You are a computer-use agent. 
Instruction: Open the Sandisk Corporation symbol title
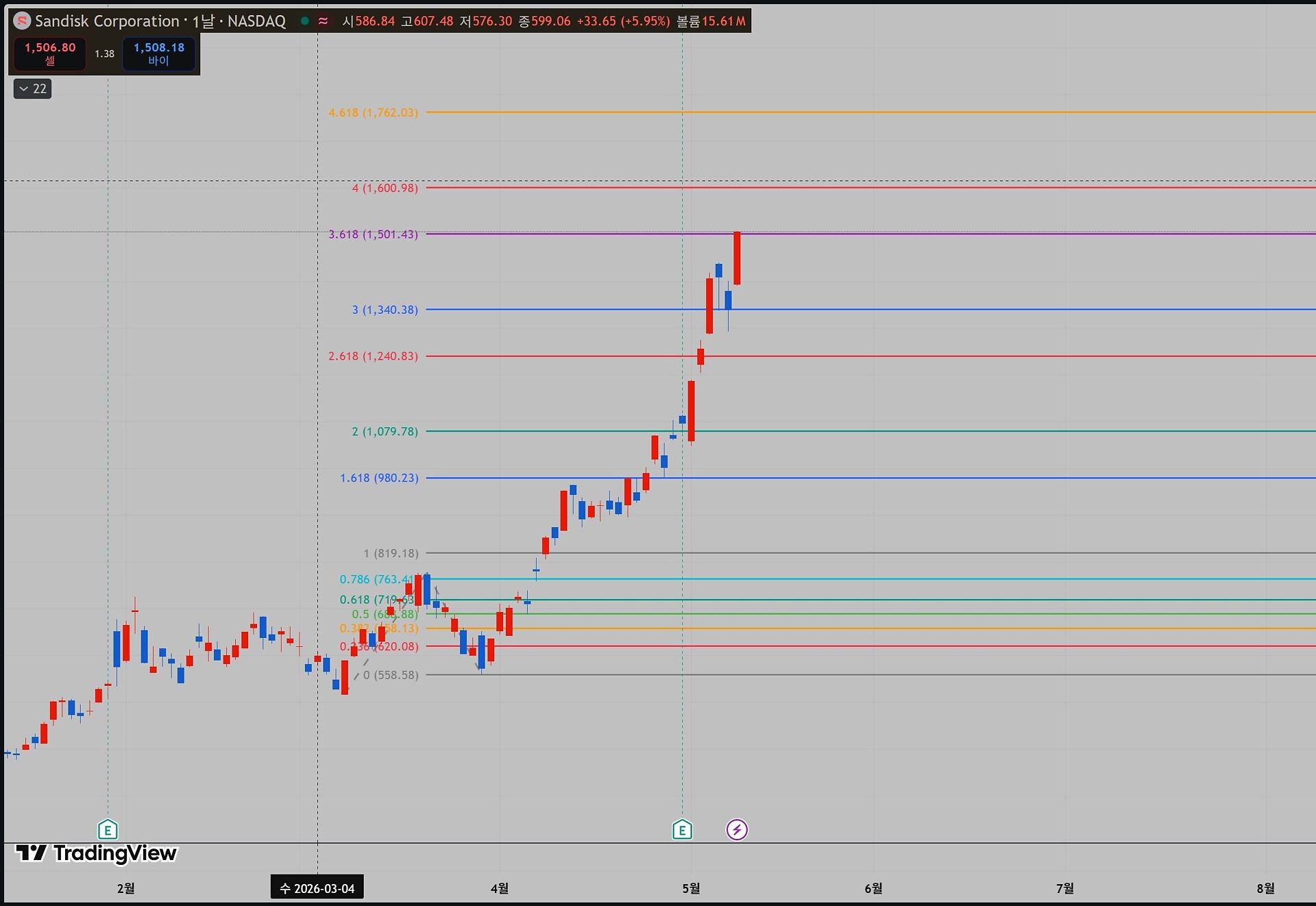[107, 21]
